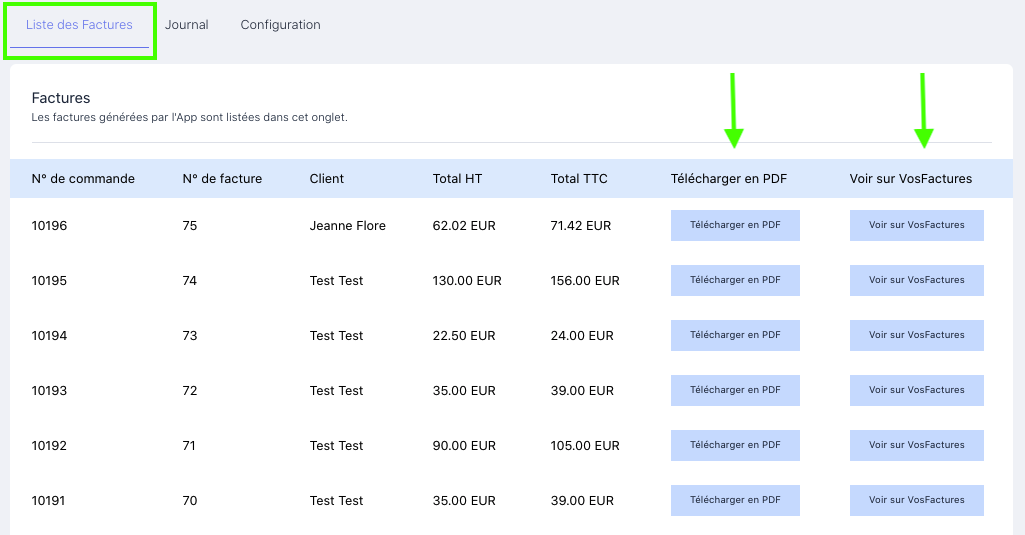The height and width of the screenshot is (535, 1025).
Task: Click the 105.00 EUR Total TTC value
Action: coord(585,445)
